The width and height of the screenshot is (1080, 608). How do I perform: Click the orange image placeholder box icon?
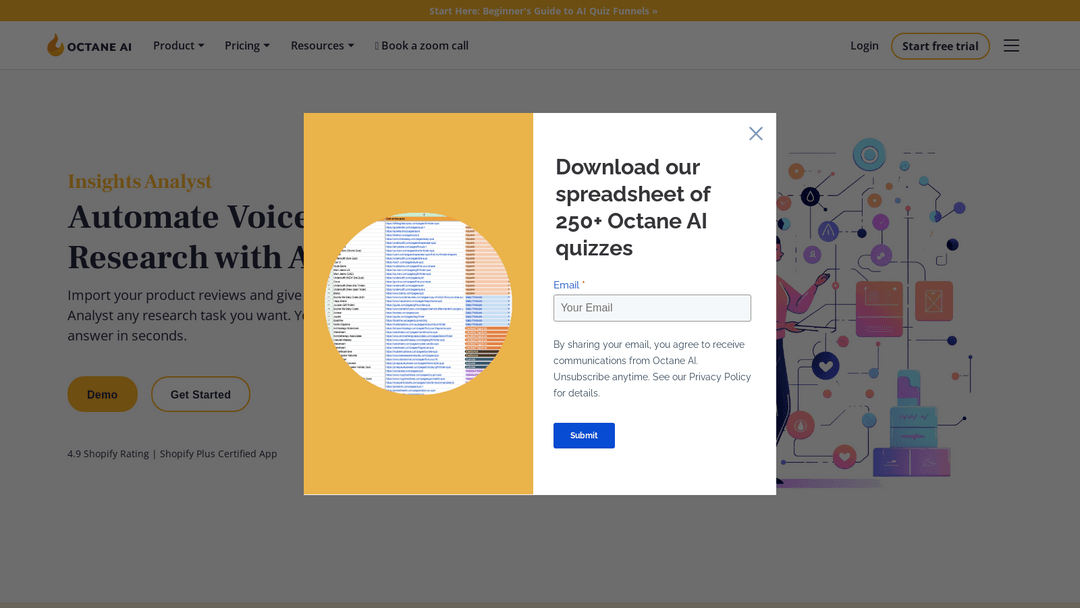coord(934,299)
